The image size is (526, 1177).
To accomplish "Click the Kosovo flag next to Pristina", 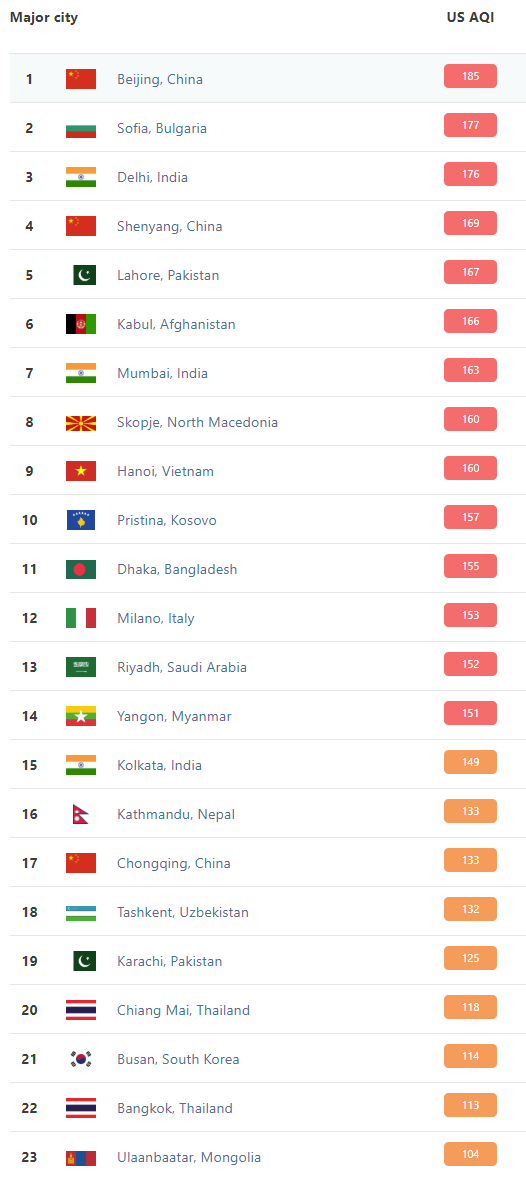I will (80, 520).
